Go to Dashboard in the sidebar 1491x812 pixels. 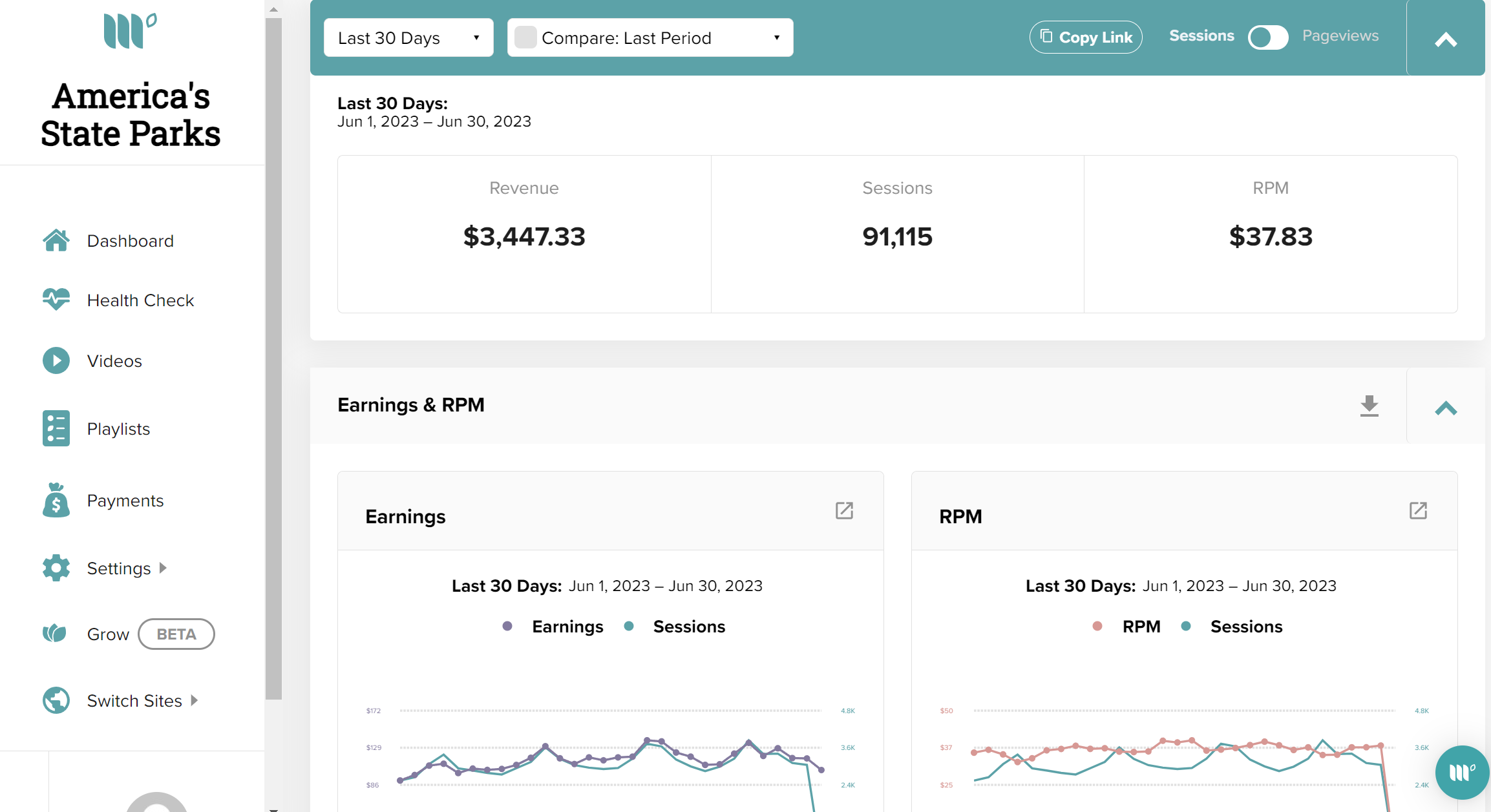[131, 241]
